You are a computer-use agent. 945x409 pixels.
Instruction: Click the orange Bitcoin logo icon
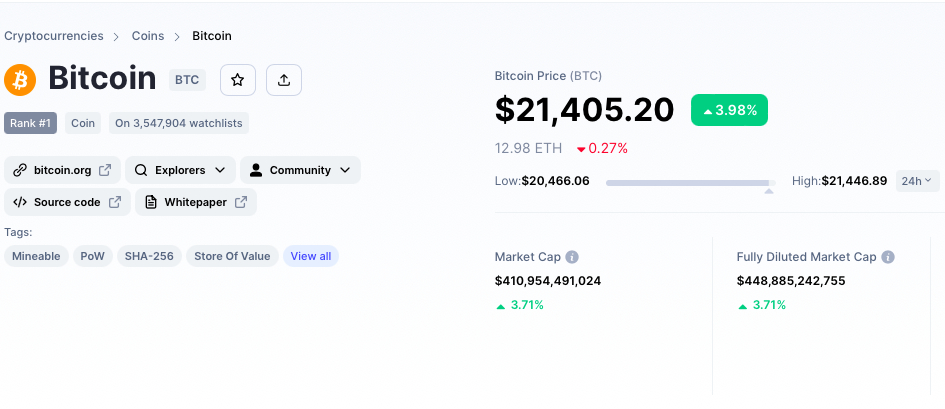coord(20,80)
